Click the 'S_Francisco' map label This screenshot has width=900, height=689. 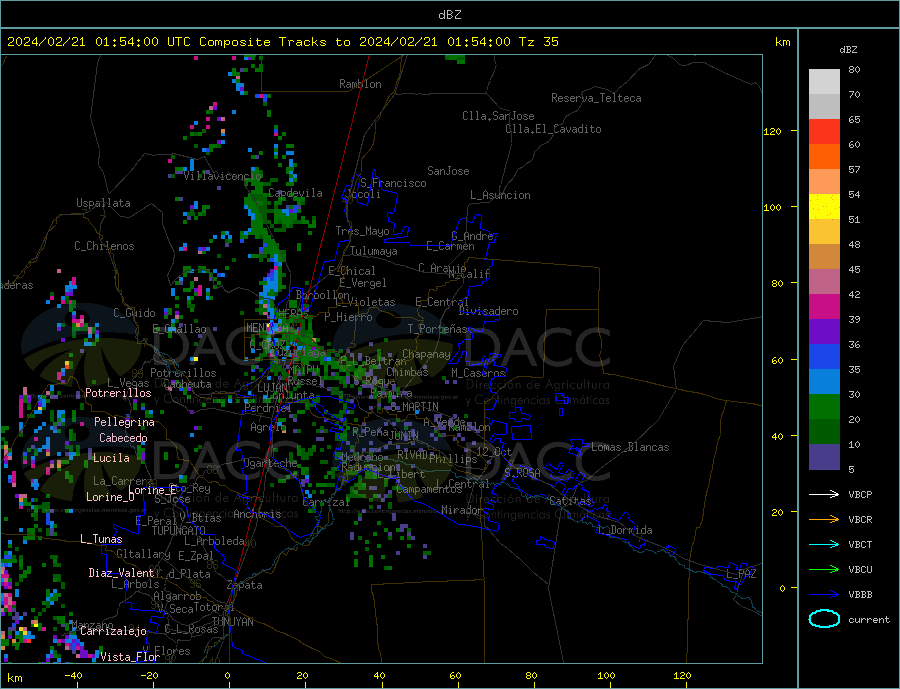393,183
